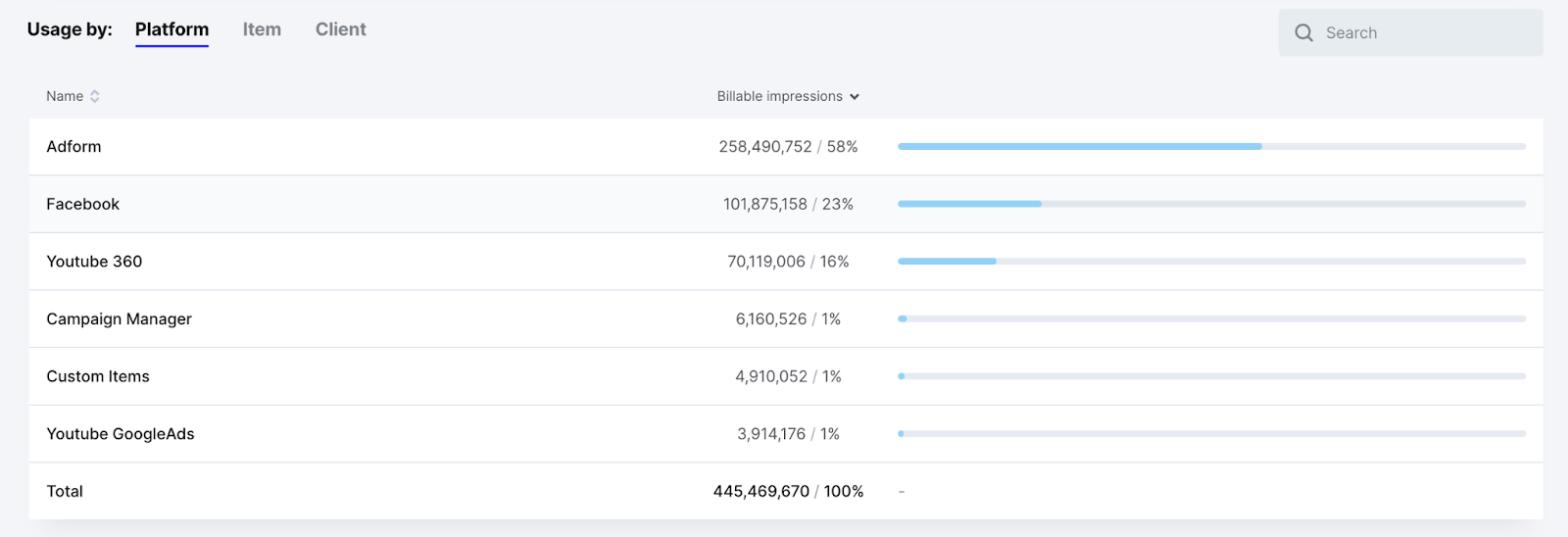The width and height of the screenshot is (1568, 537).
Task: Click the 258,490,752 / 58% value
Action: tap(788, 147)
